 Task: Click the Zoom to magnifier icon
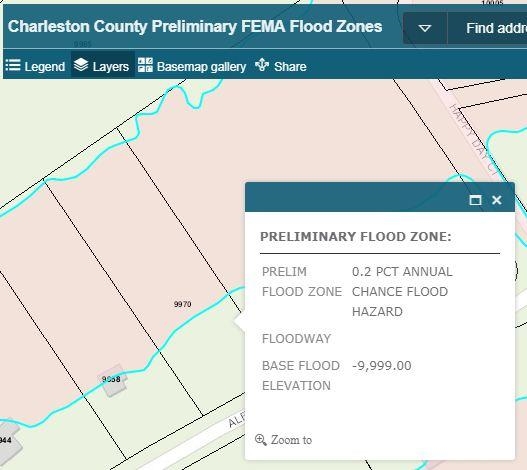(x=260, y=440)
